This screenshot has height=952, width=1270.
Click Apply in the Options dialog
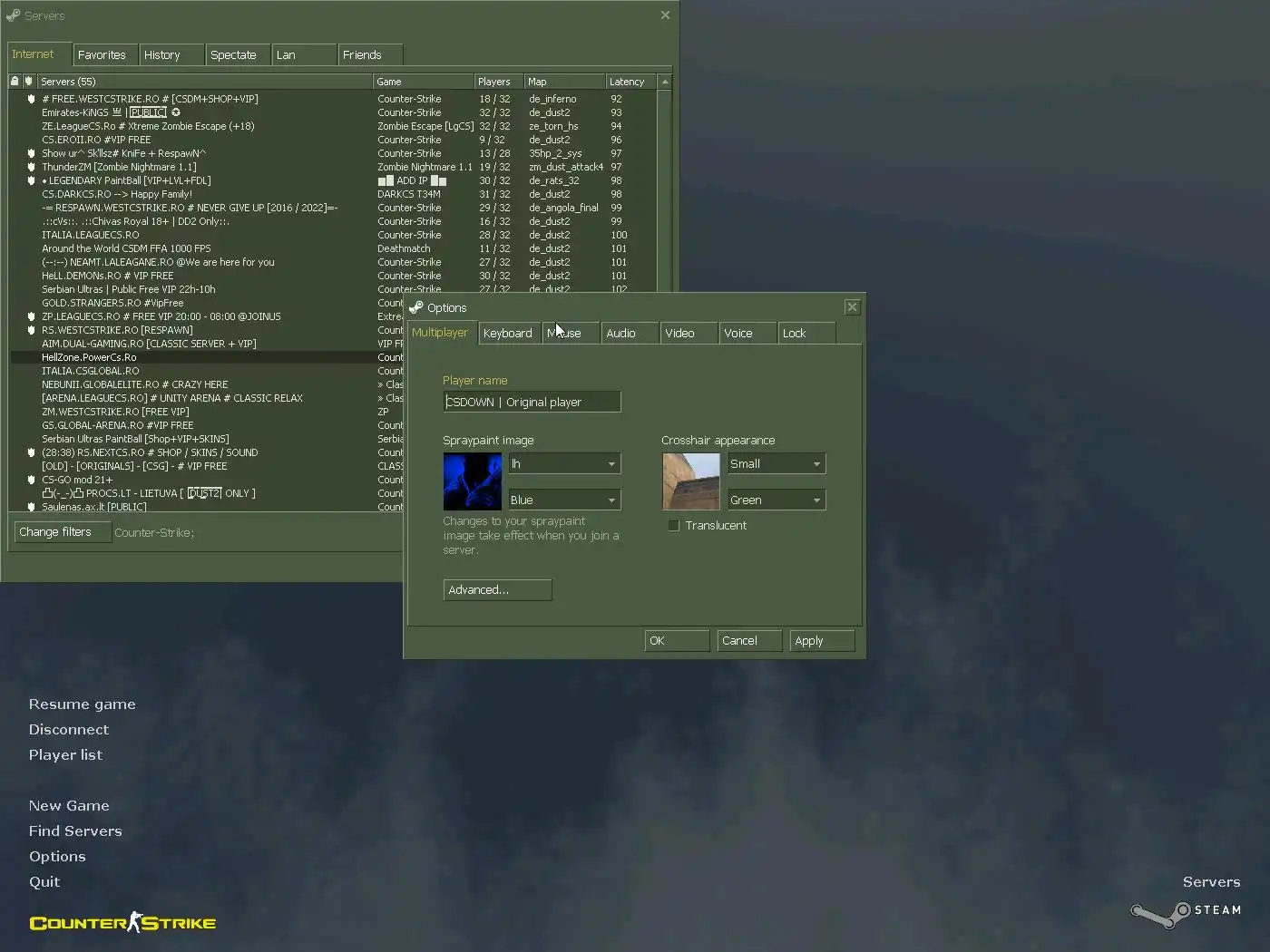coord(822,640)
